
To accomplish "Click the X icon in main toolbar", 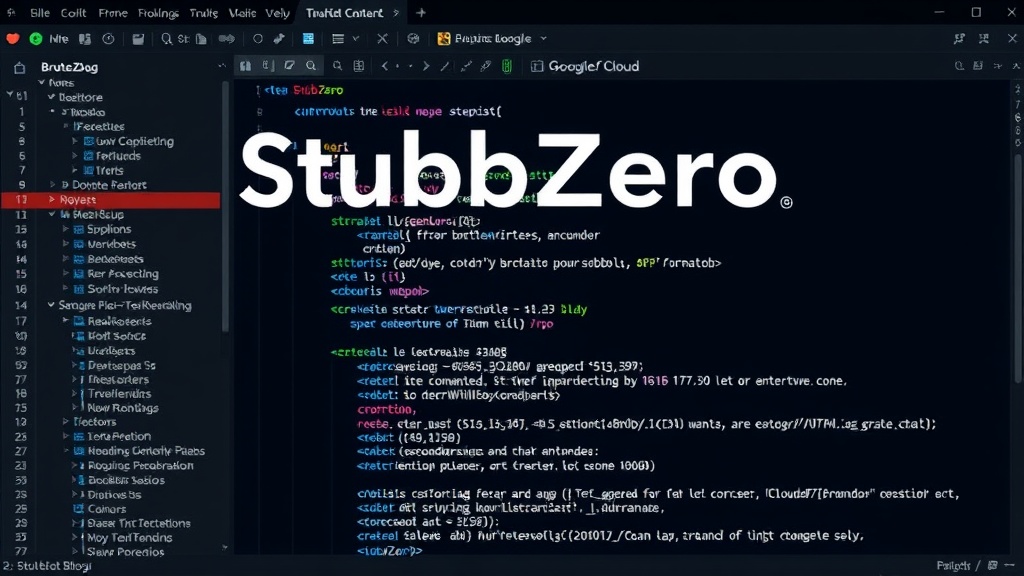I will coord(382,39).
